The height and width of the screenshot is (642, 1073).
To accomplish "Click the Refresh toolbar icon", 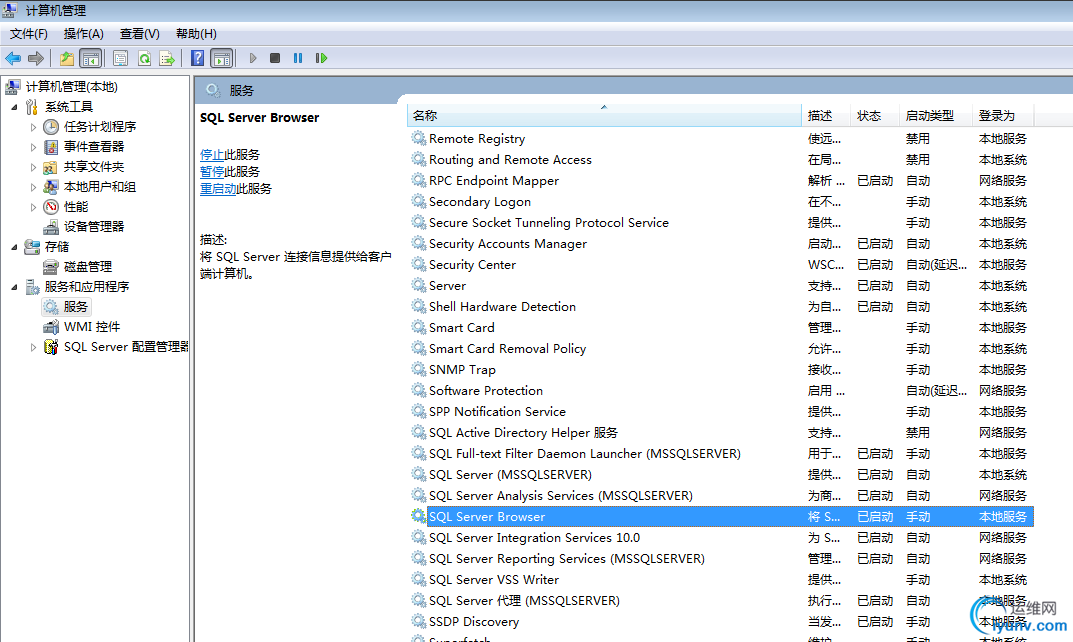I will [x=144, y=58].
